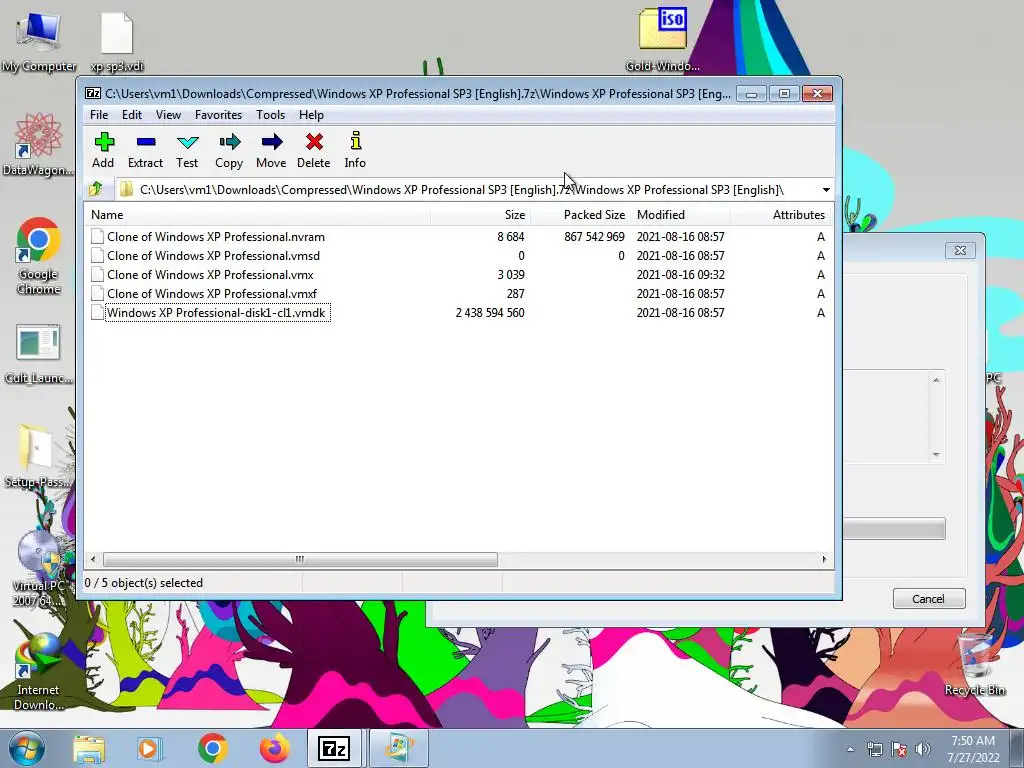Select the Gold-Windo... ISO desktop icon
This screenshot has width=1024, height=768.
(x=663, y=40)
